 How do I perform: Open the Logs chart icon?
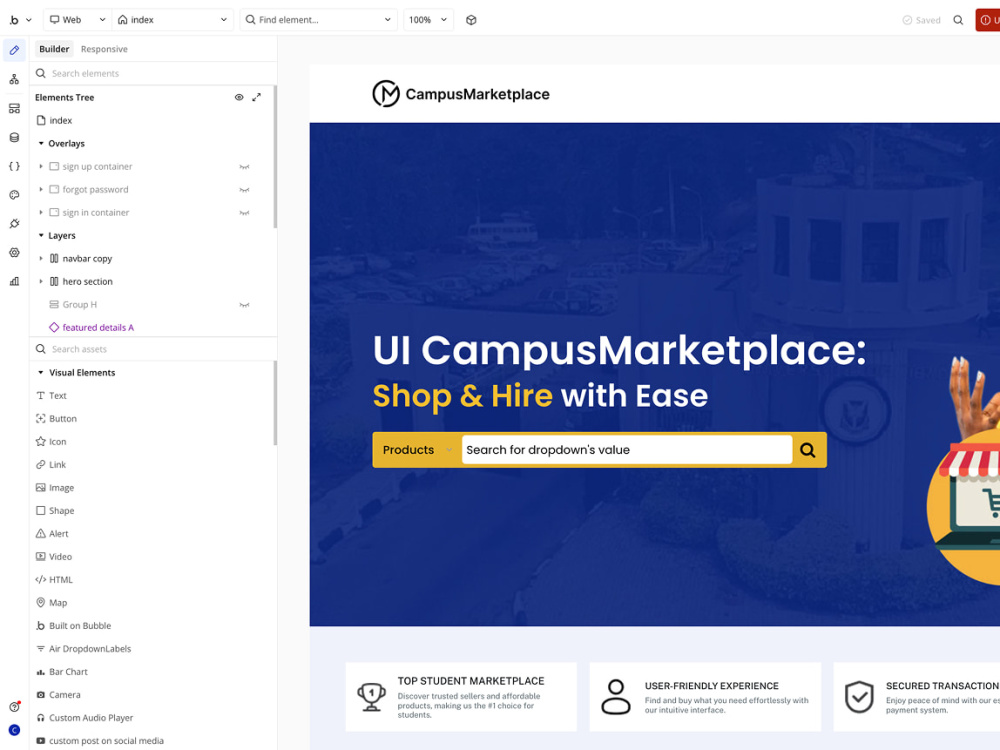click(x=14, y=281)
